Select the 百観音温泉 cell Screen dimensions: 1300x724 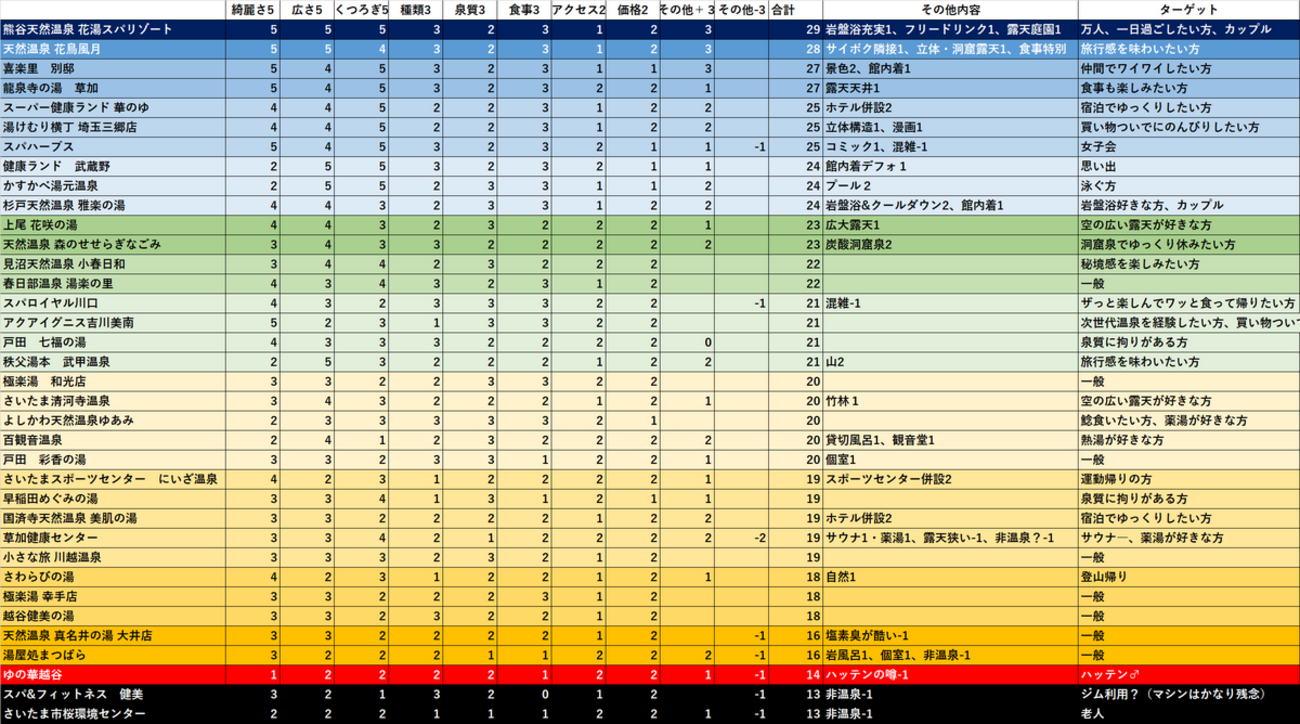tap(114, 440)
